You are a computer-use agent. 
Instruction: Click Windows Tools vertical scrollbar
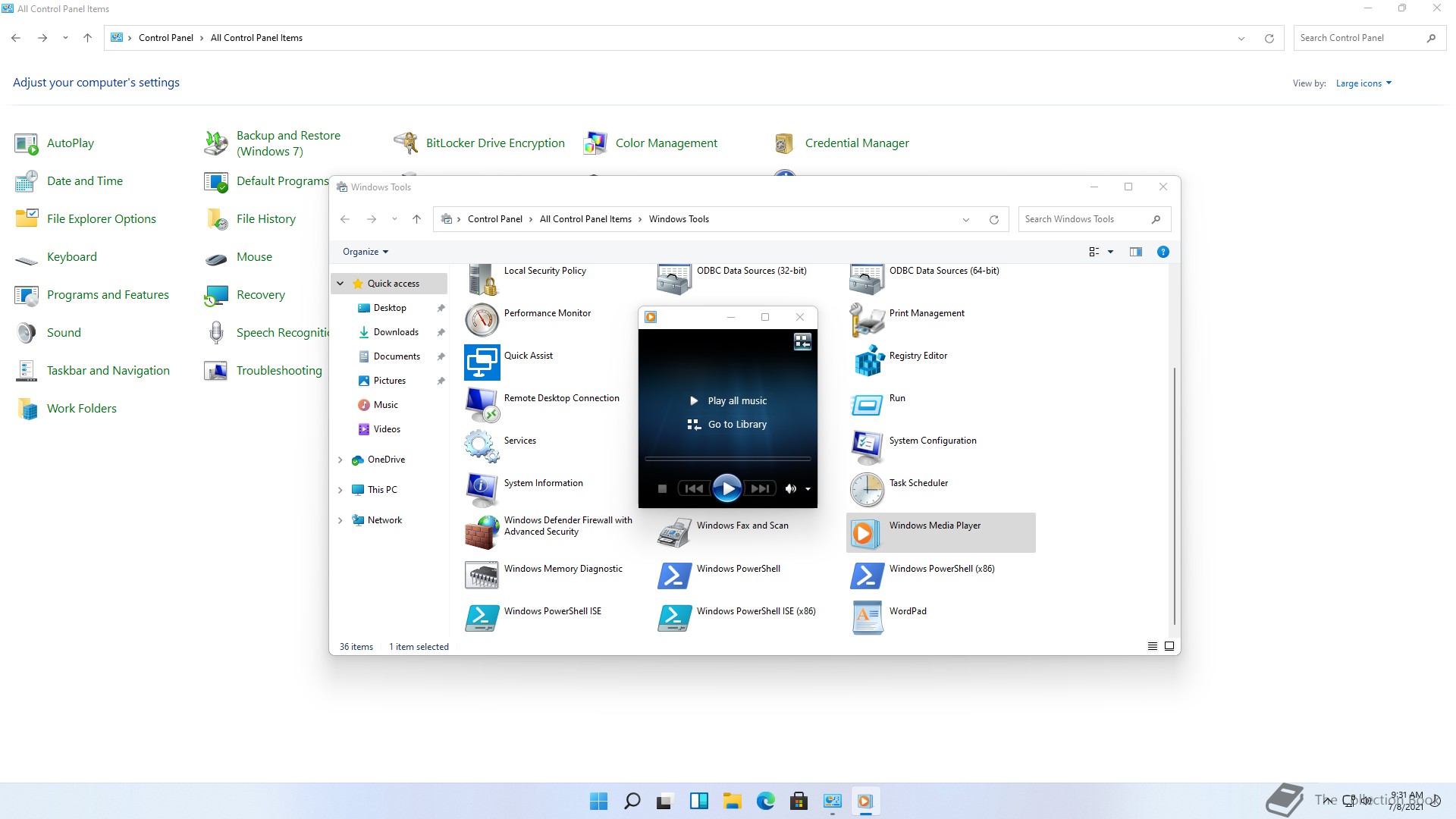(1175, 496)
